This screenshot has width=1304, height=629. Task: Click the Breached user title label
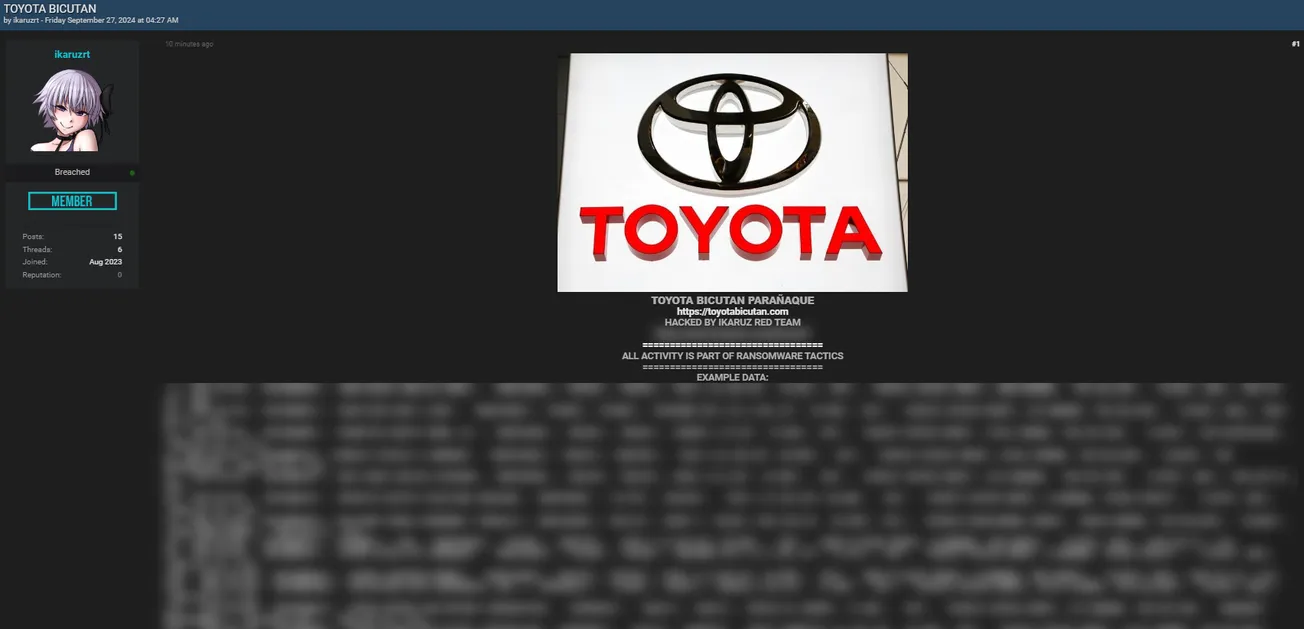point(72,172)
